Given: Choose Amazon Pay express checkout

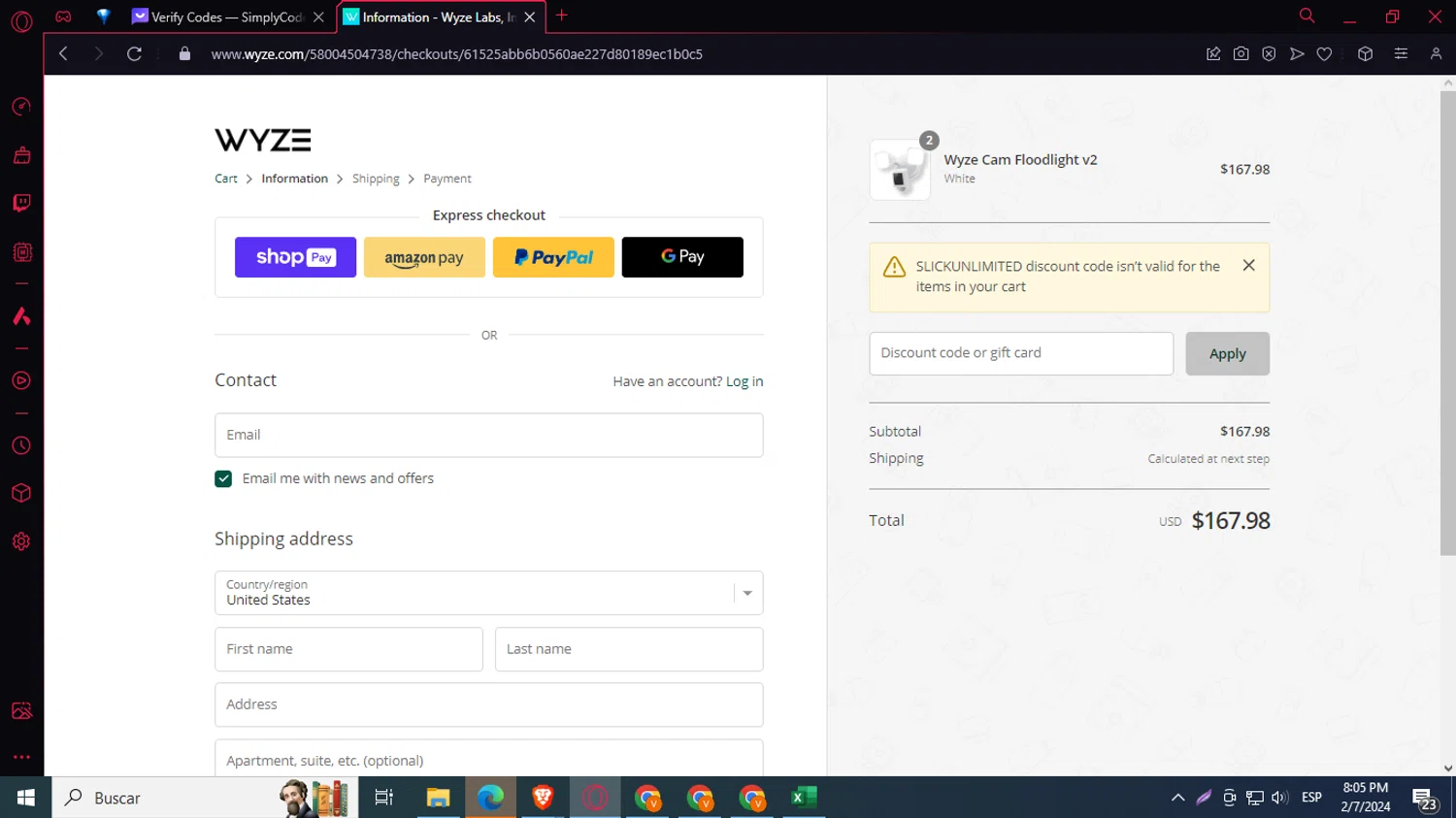Looking at the screenshot, I should tap(424, 257).
